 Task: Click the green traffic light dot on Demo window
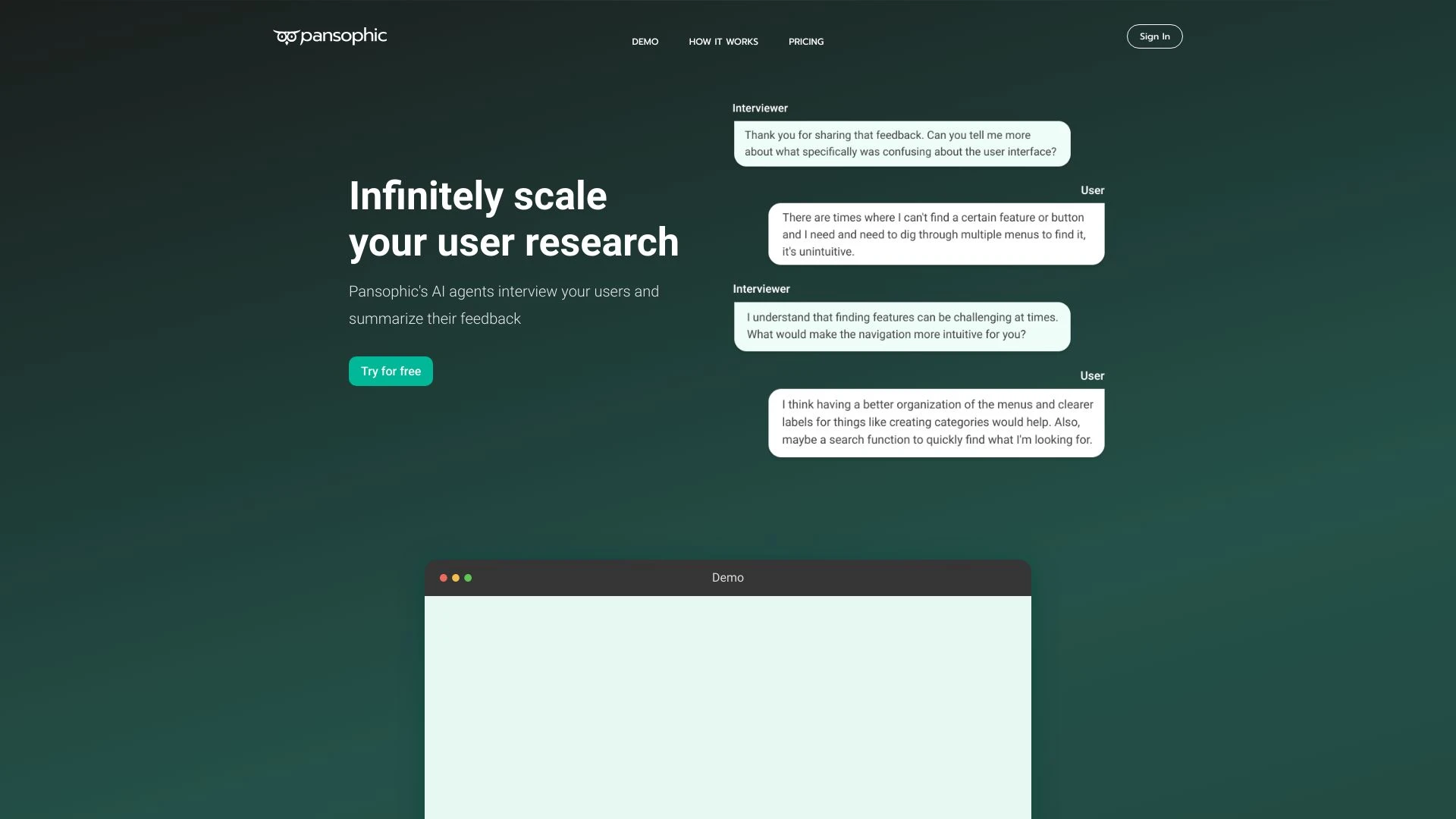point(469,578)
